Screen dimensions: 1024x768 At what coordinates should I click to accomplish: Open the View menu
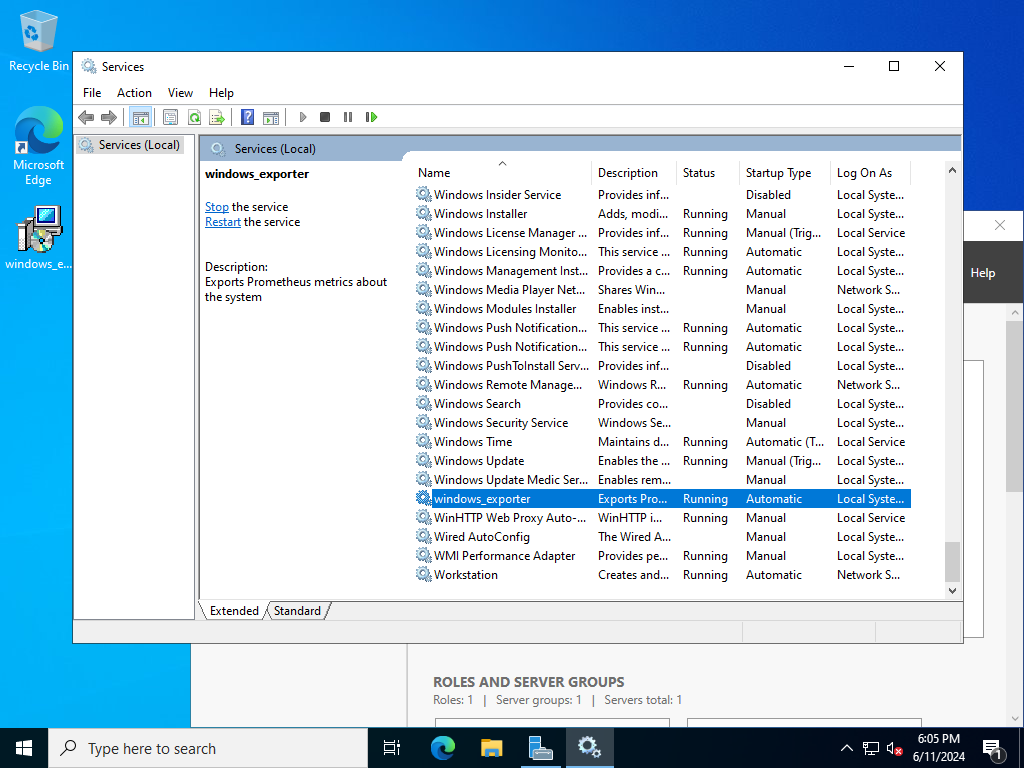180,93
